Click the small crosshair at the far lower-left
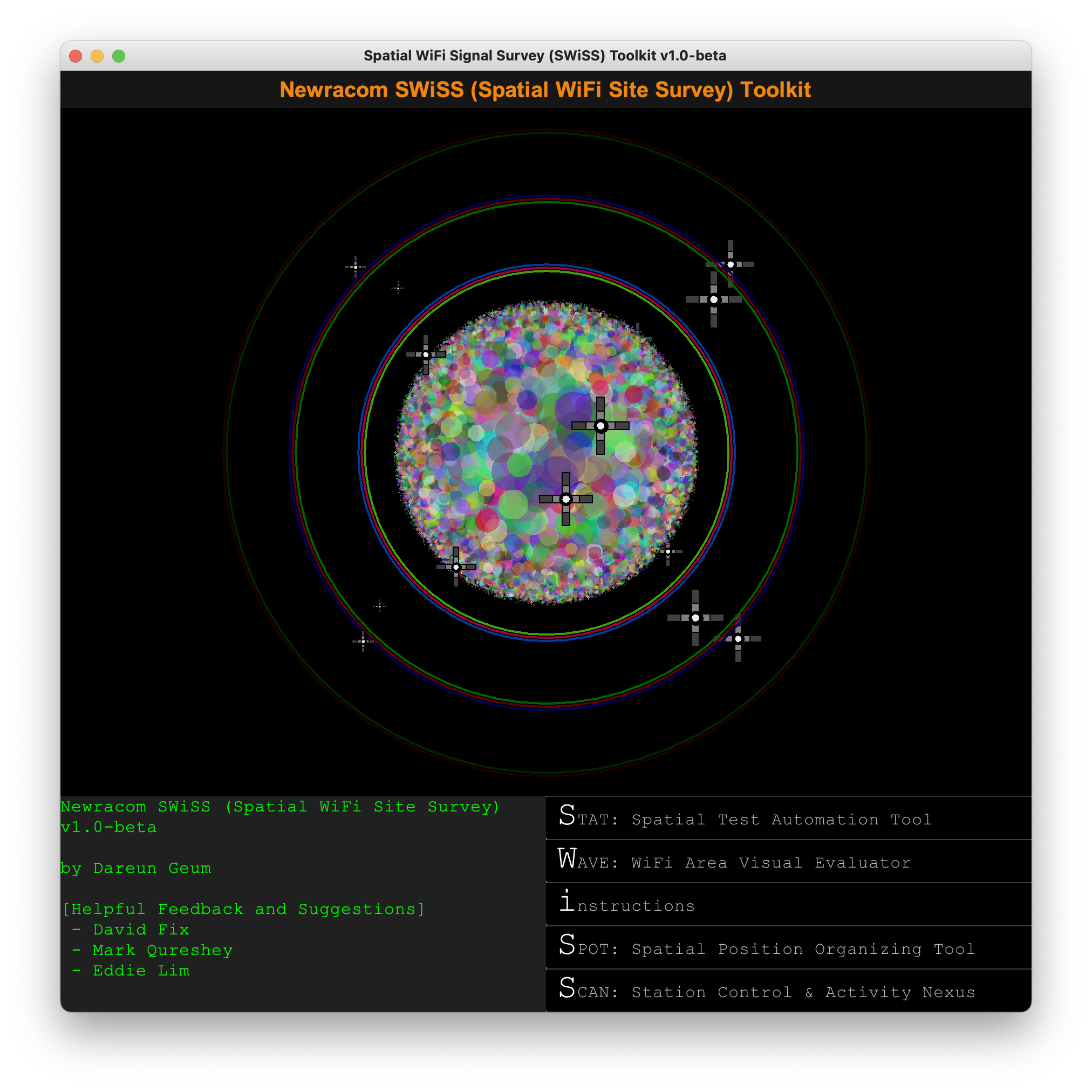Viewport: 1092px width, 1092px height. 363,641
